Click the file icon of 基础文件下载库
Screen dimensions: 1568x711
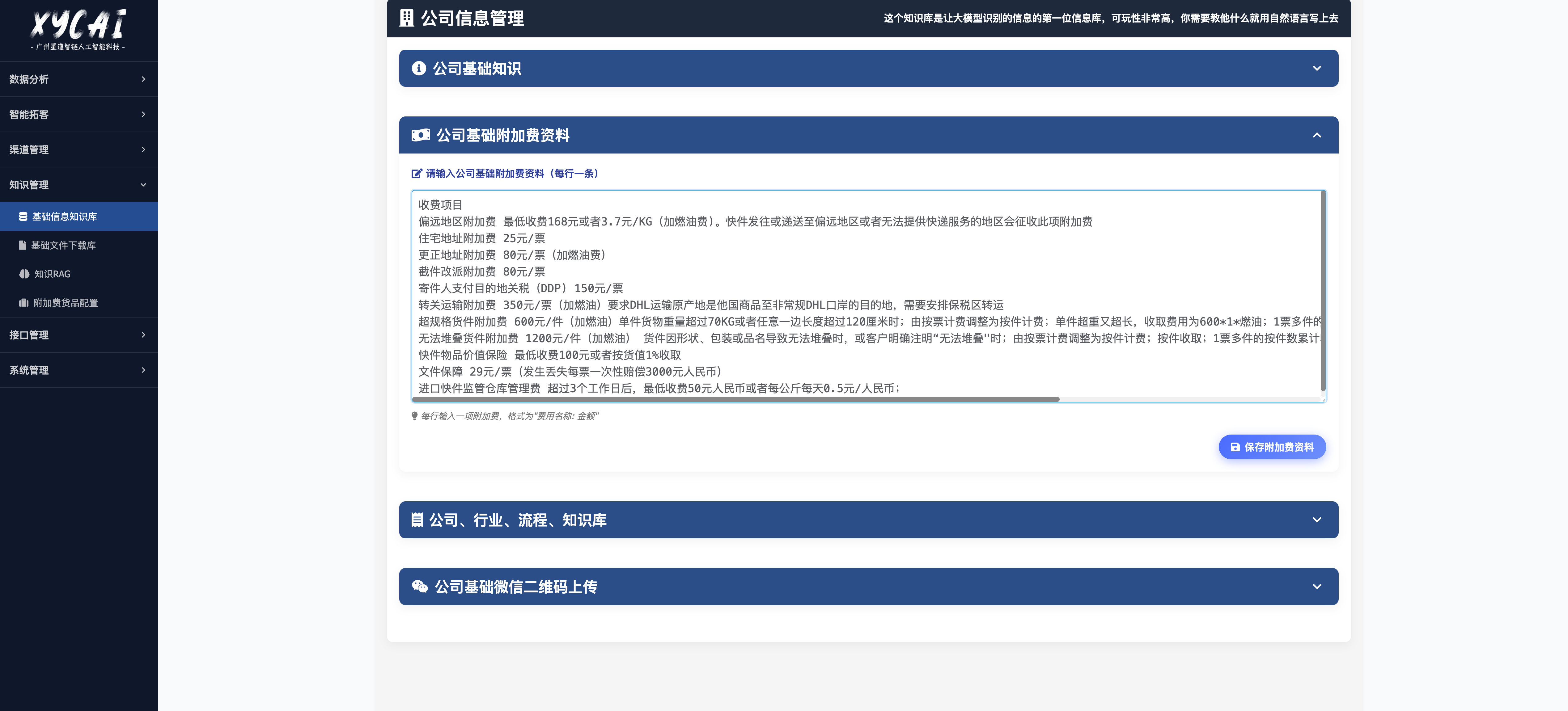point(23,245)
